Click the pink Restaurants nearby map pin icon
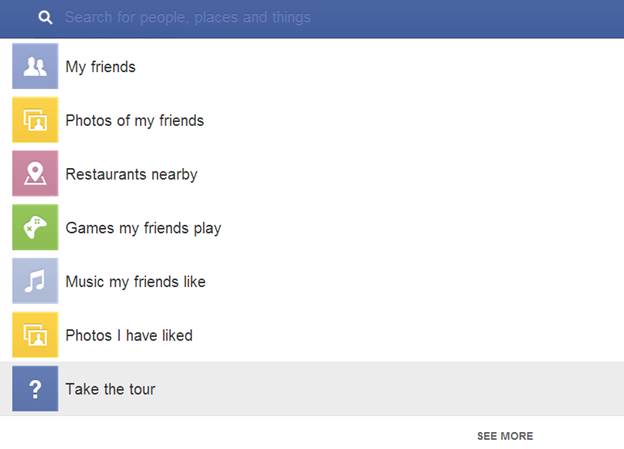The height and width of the screenshot is (449, 624). (x=35, y=174)
